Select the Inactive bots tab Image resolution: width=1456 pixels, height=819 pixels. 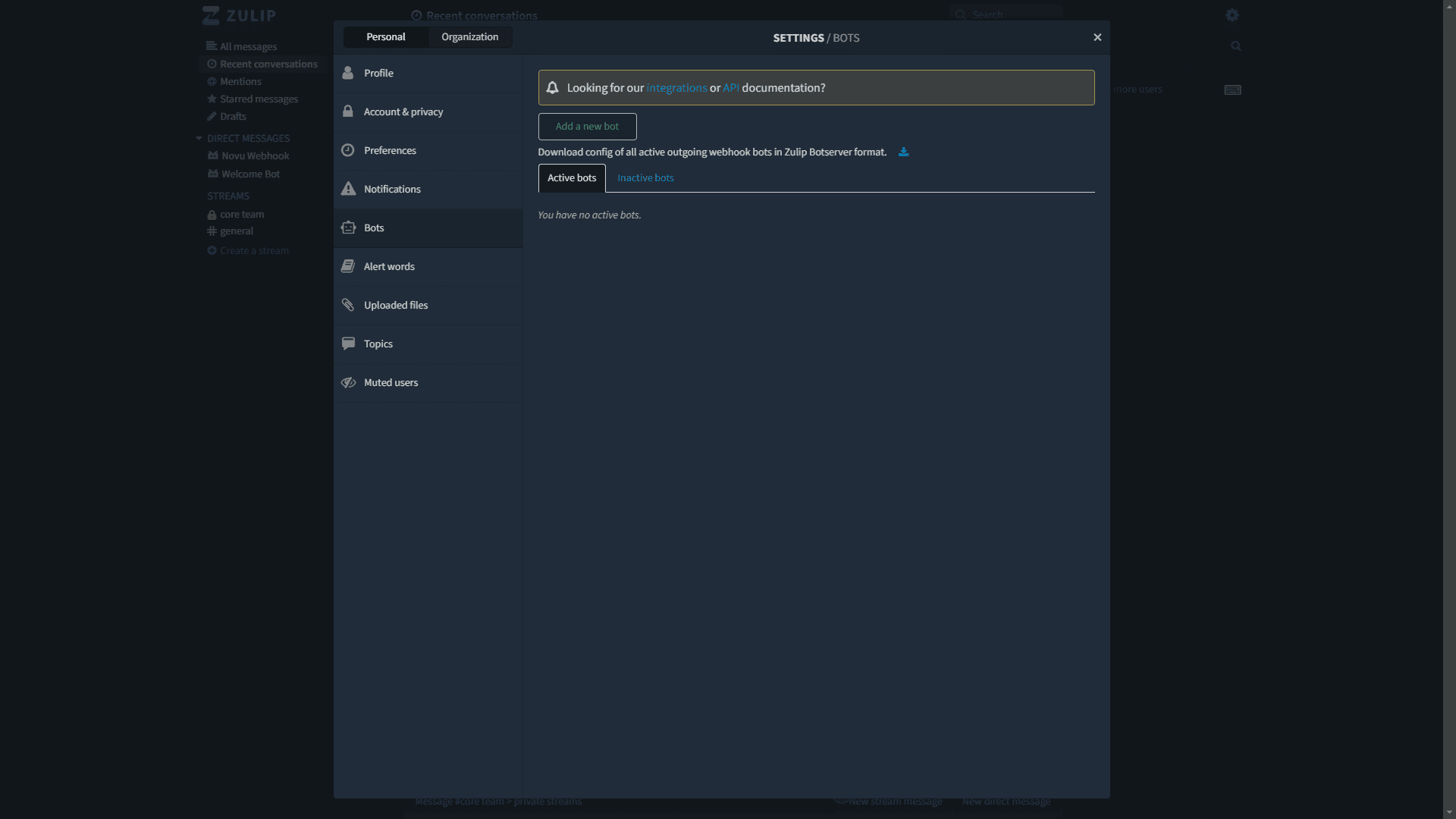(x=645, y=178)
